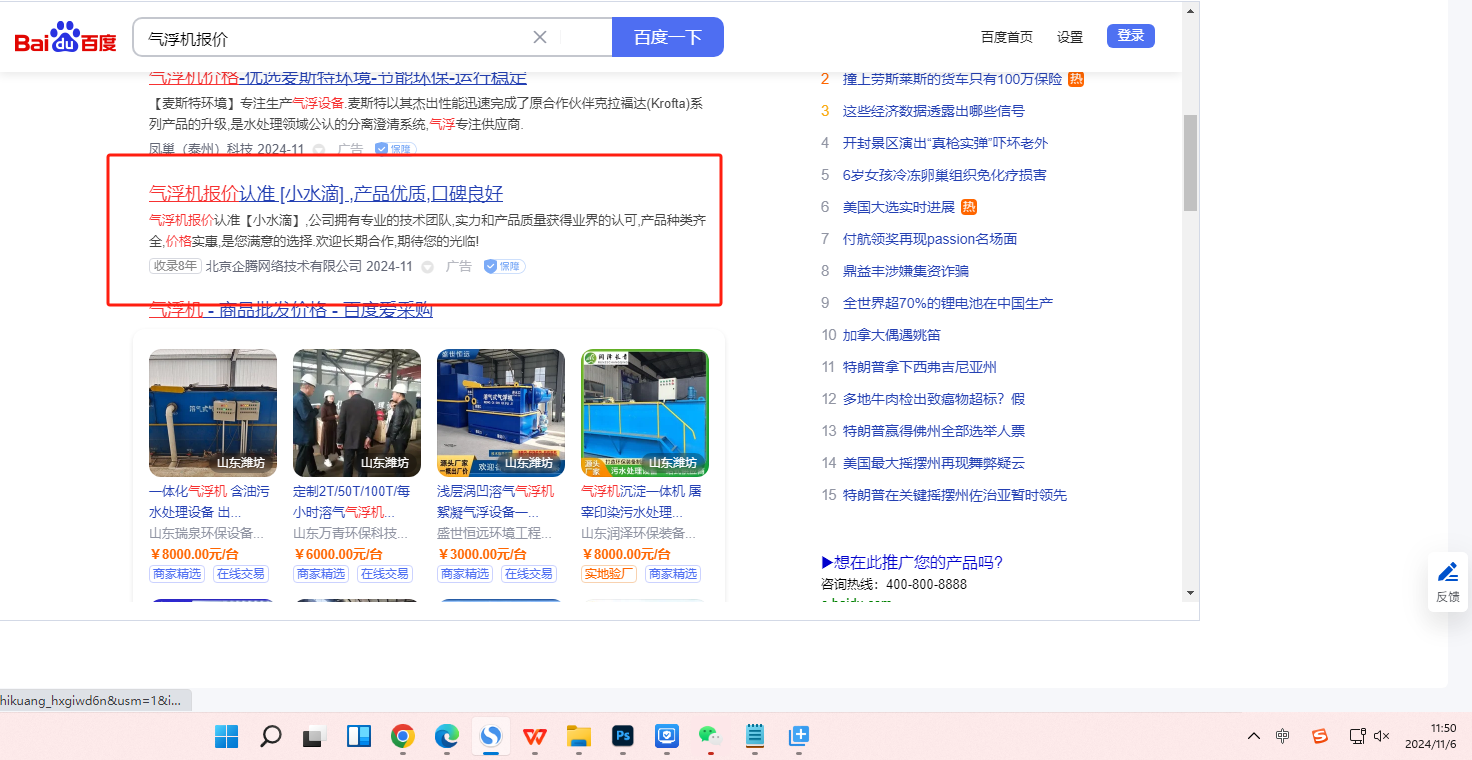Open Google Chrome from the taskbar

point(403,737)
